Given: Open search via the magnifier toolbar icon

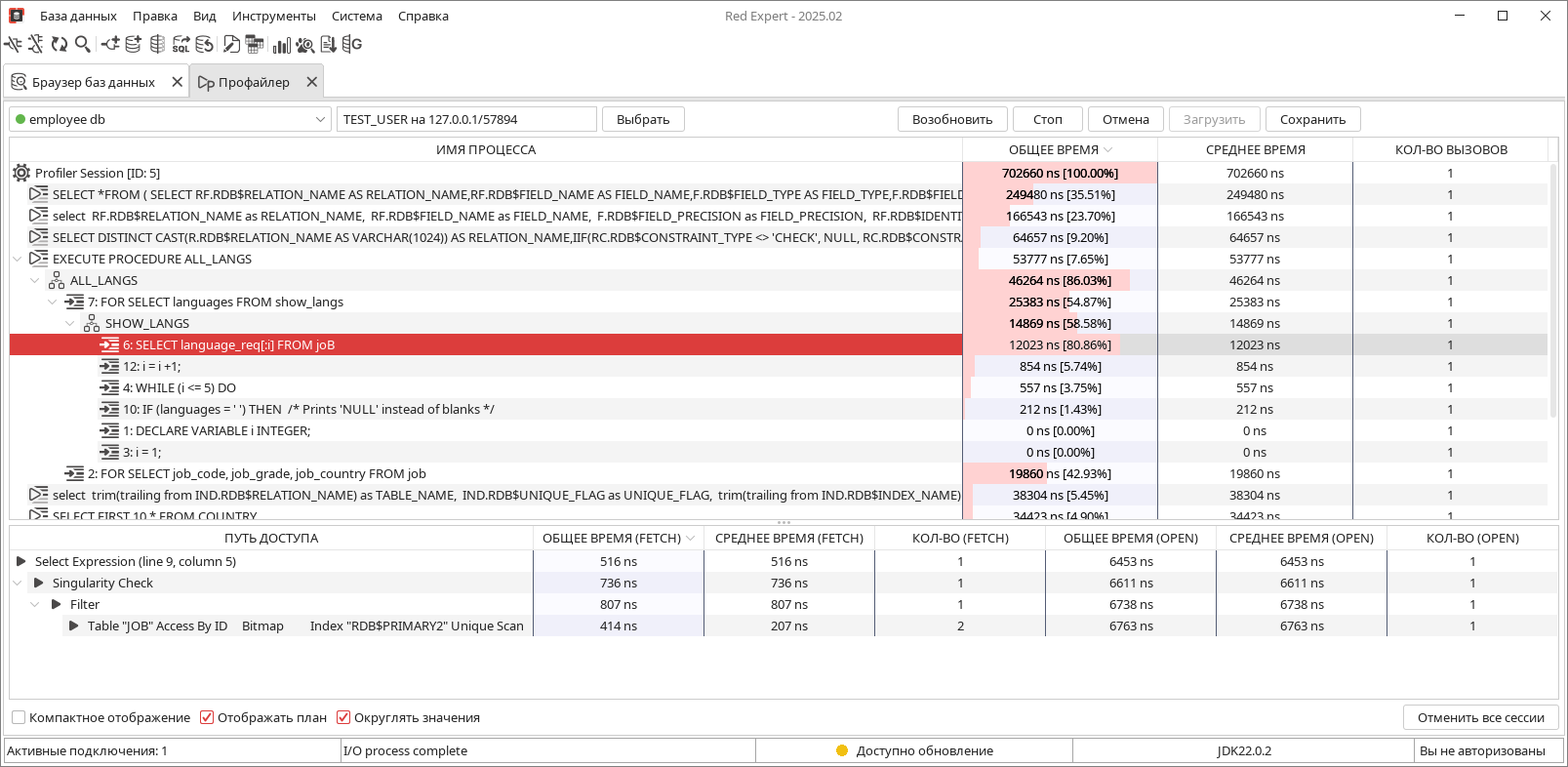Looking at the screenshot, I should 83,44.
